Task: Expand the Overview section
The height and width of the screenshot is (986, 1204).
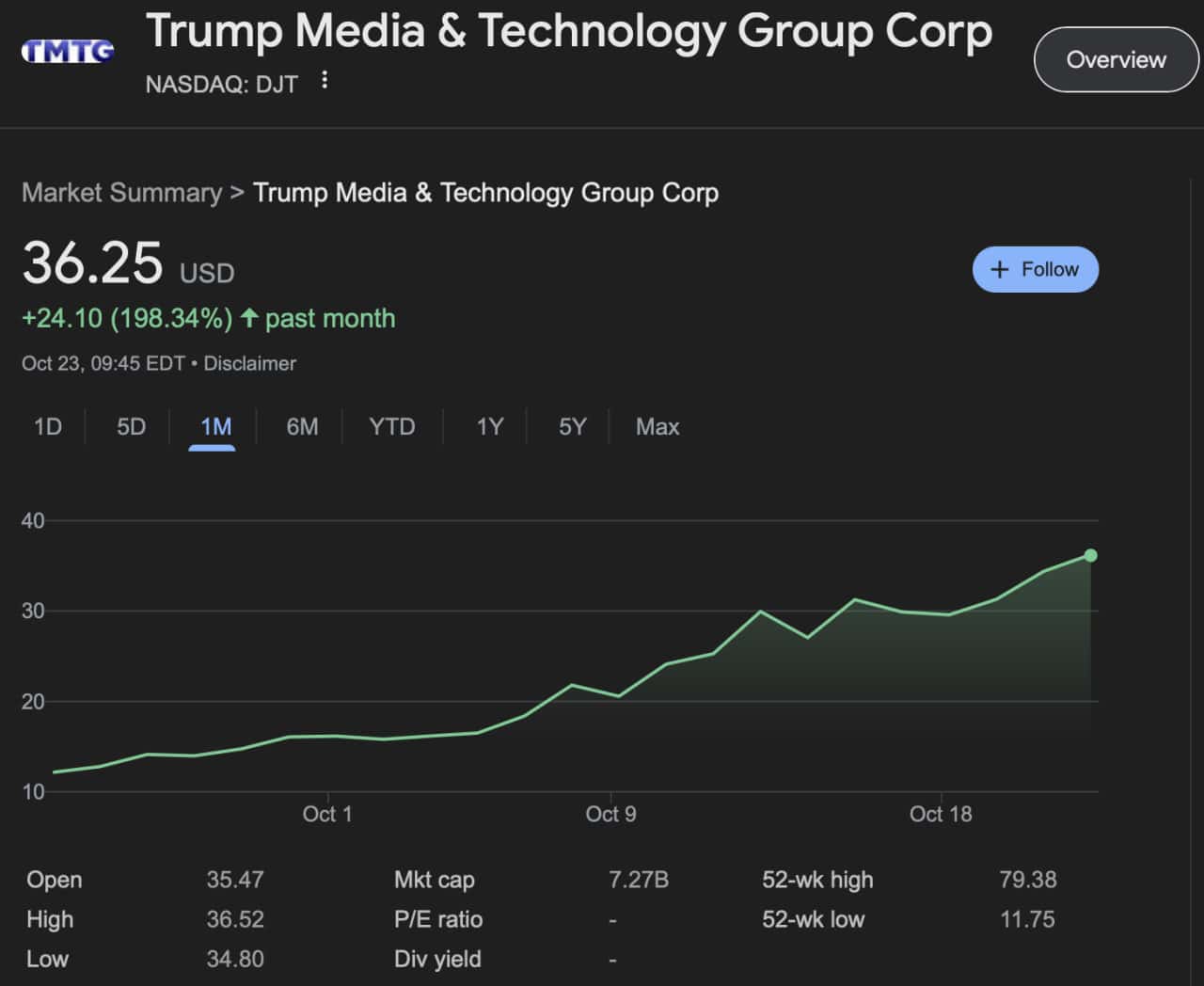Action: (x=1116, y=59)
